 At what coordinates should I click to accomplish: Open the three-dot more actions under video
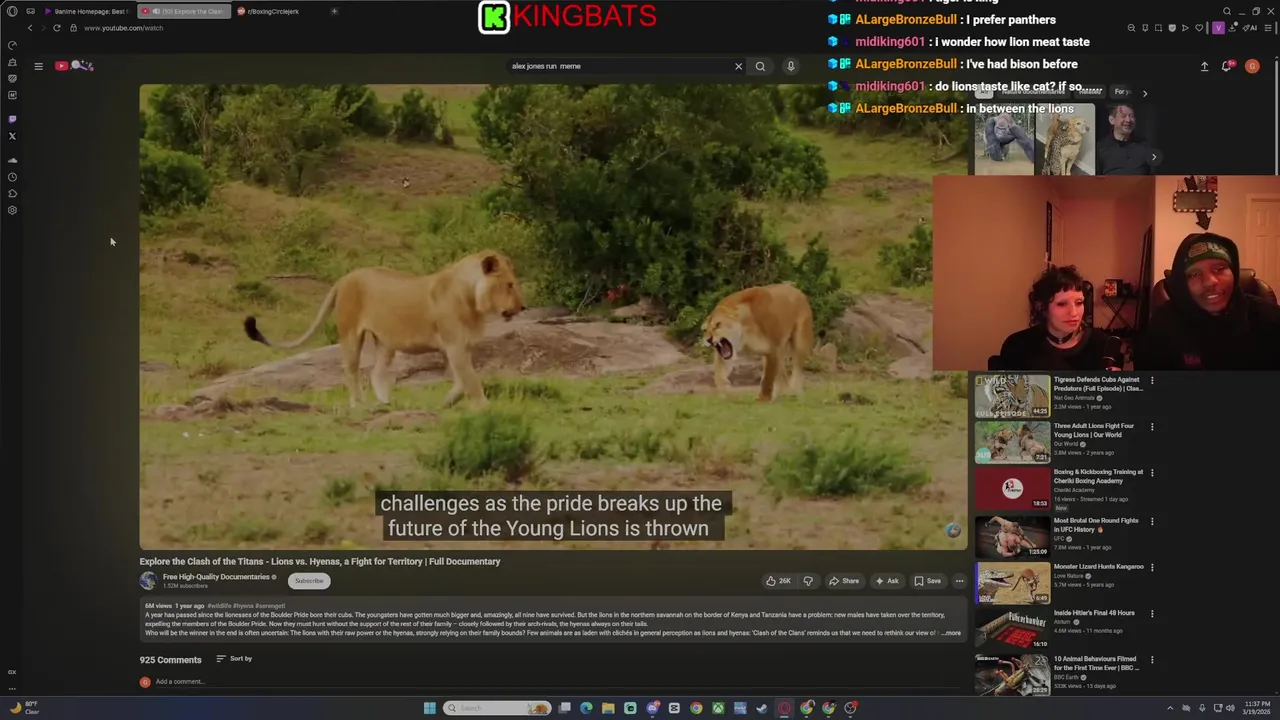tap(959, 581)
